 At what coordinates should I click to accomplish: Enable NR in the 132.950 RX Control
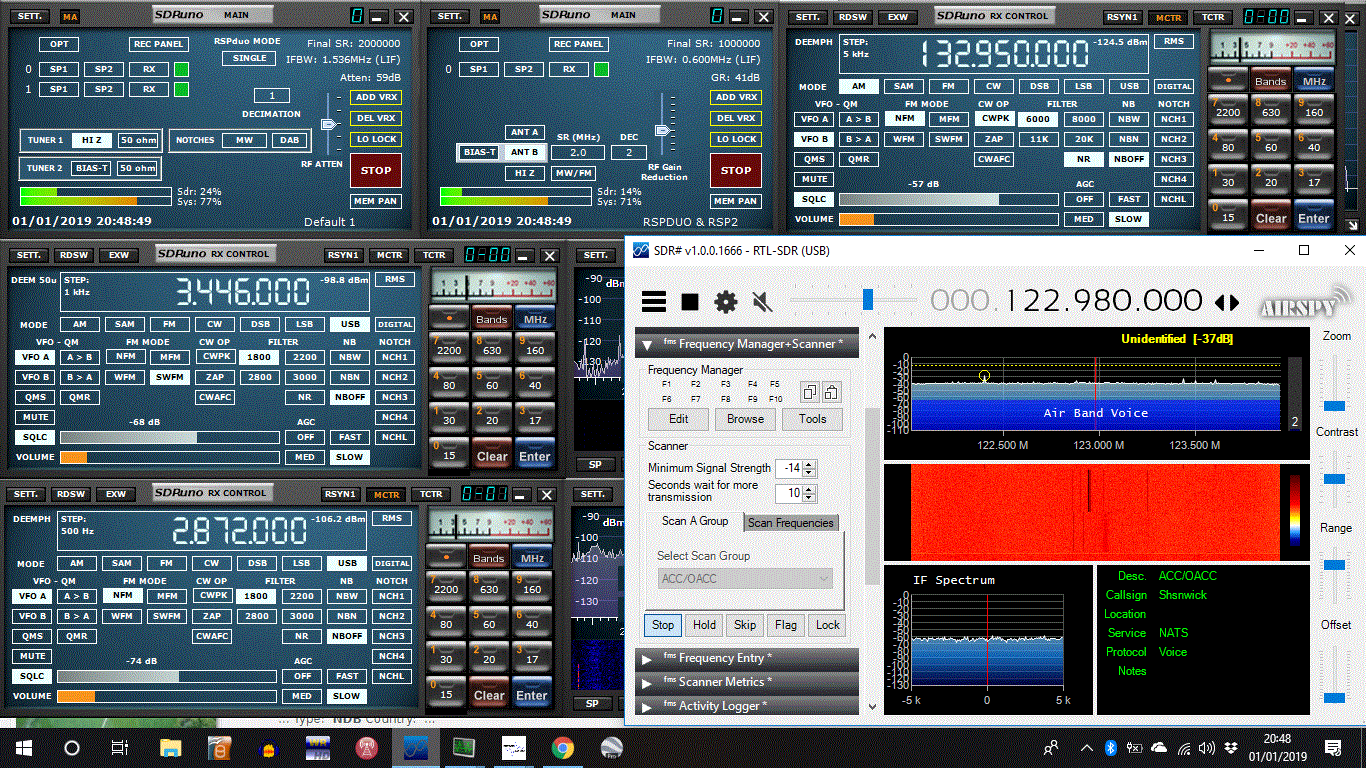click(x=1083, y=159)
